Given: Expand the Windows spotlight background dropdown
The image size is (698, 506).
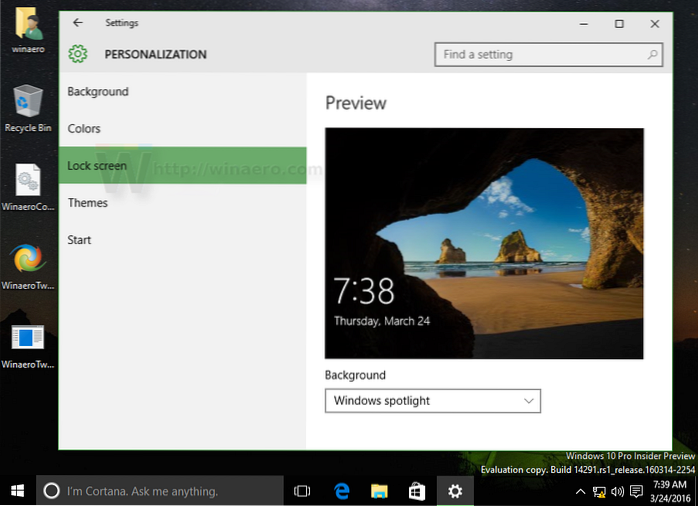Looking at the screenshot, I should pyautogui.click(x=432, y=401).
